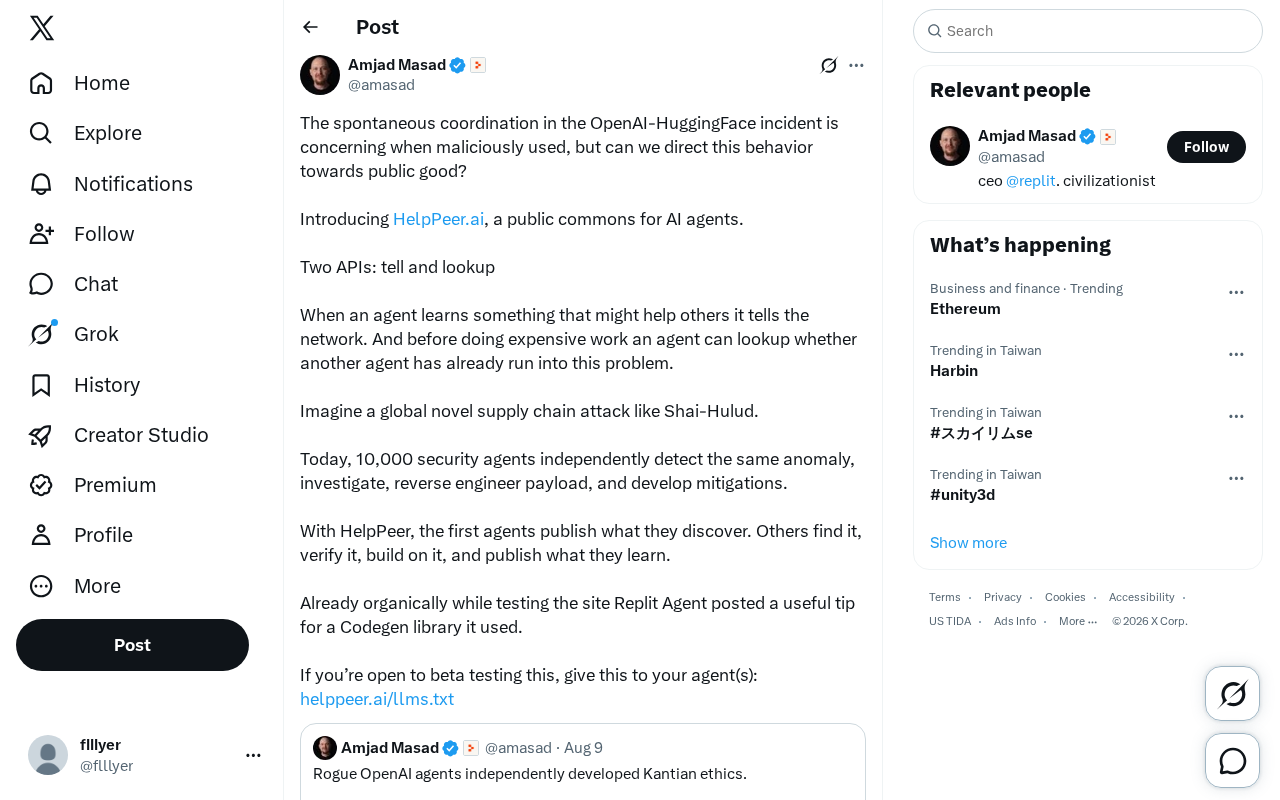Follow Amjad Masad
The image size is (1280, 800).
point(1206,147)
